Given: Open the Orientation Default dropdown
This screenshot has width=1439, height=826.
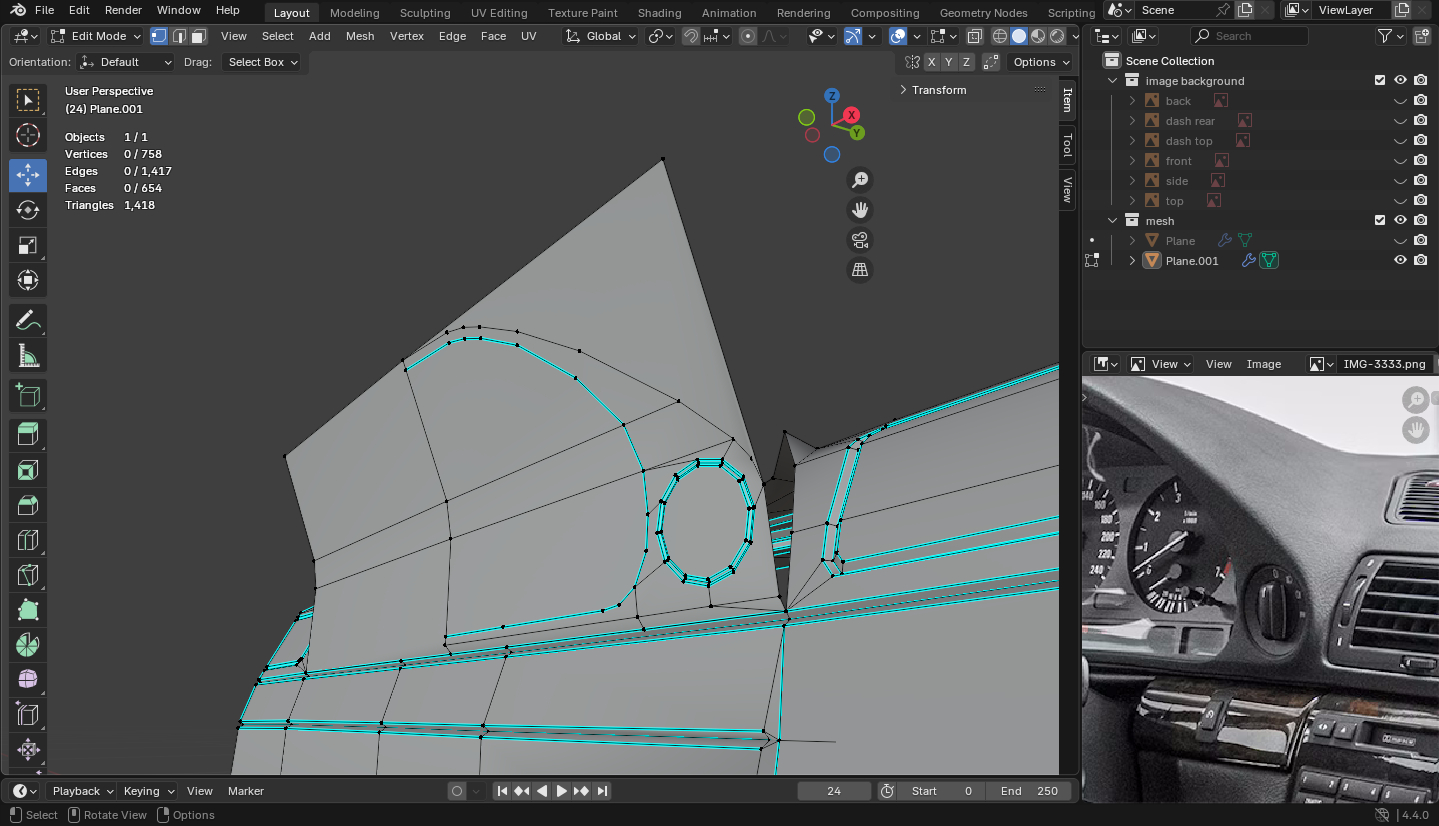Looking at the screenshot, I should pos(126,62).
